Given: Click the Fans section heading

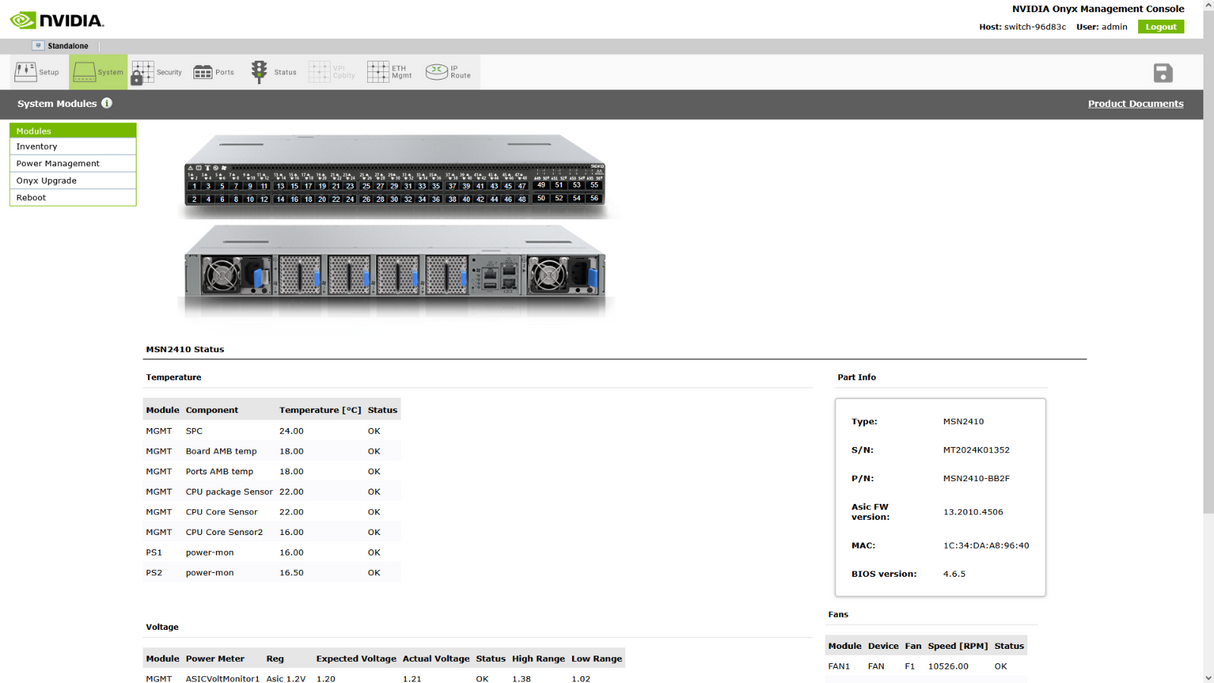Looking at the screenshot, I should 838,614.
